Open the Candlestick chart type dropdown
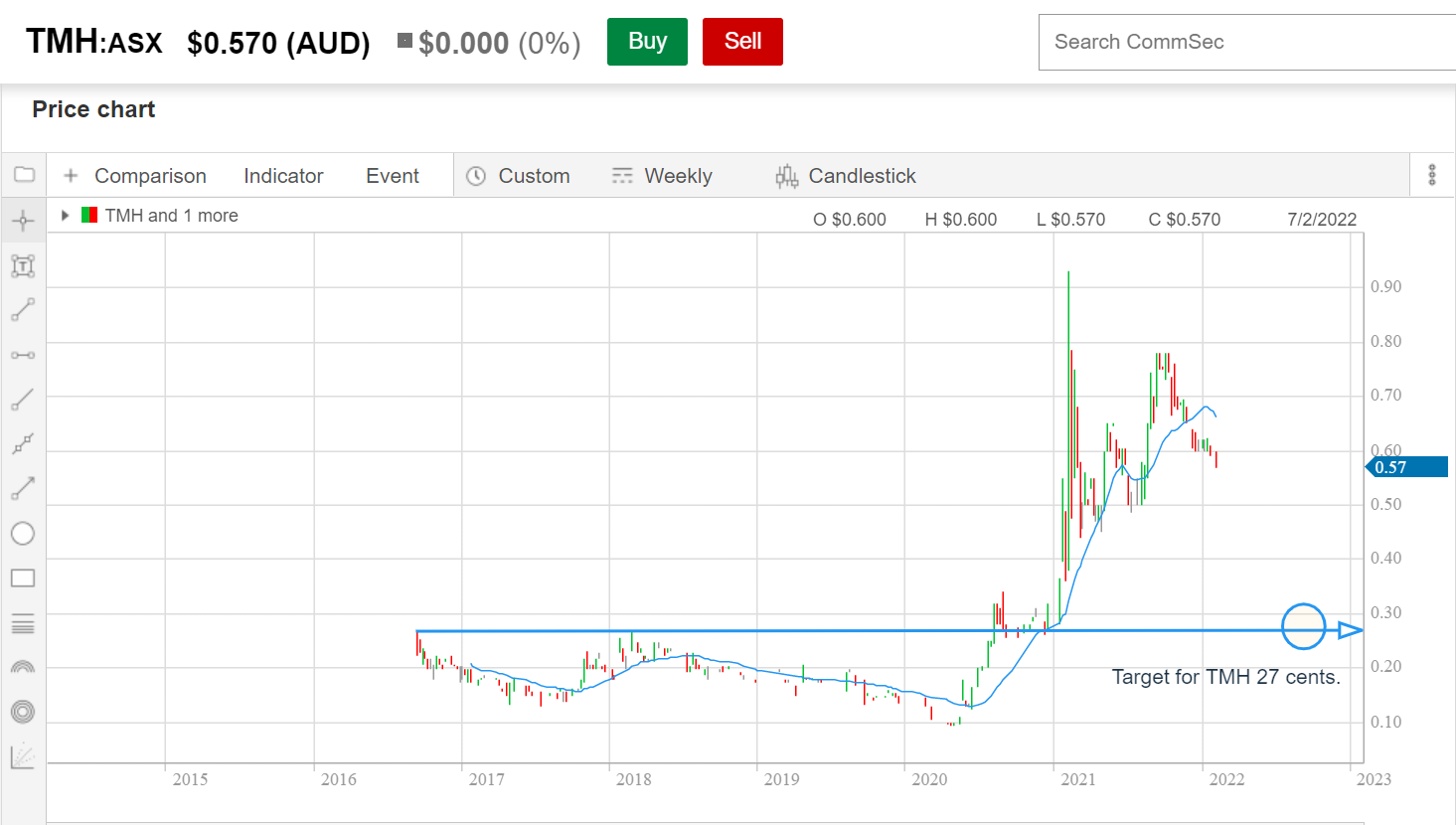This screenshot has height=825, width=1456. [x=846, y=176]
